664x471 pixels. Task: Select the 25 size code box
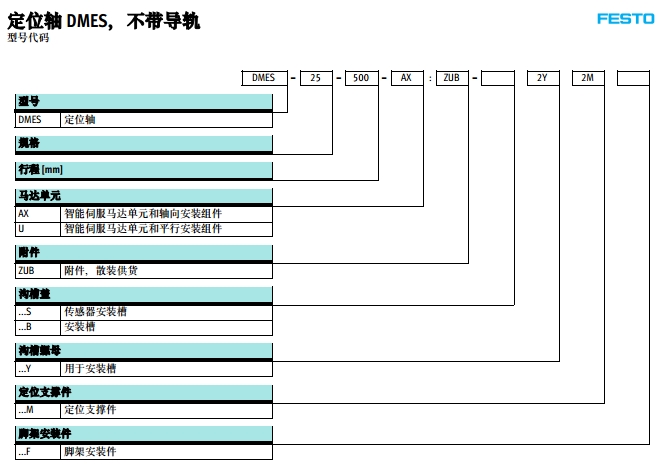[x=315, y=77]
